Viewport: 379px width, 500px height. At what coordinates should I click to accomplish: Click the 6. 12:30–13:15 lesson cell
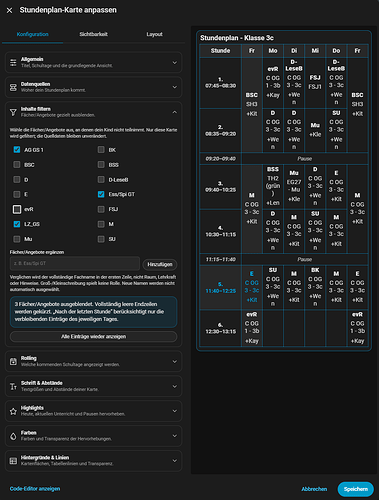220,328
